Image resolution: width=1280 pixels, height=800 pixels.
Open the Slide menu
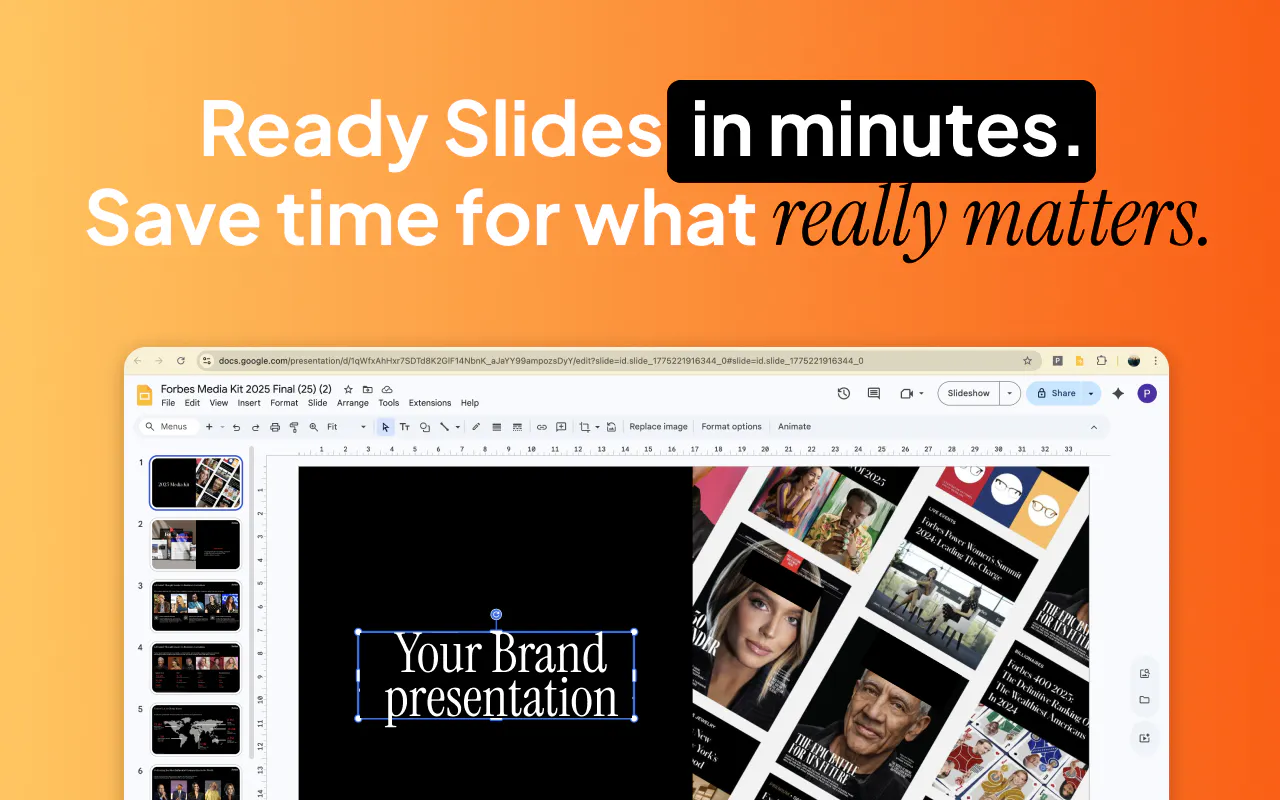click(317, 403)
